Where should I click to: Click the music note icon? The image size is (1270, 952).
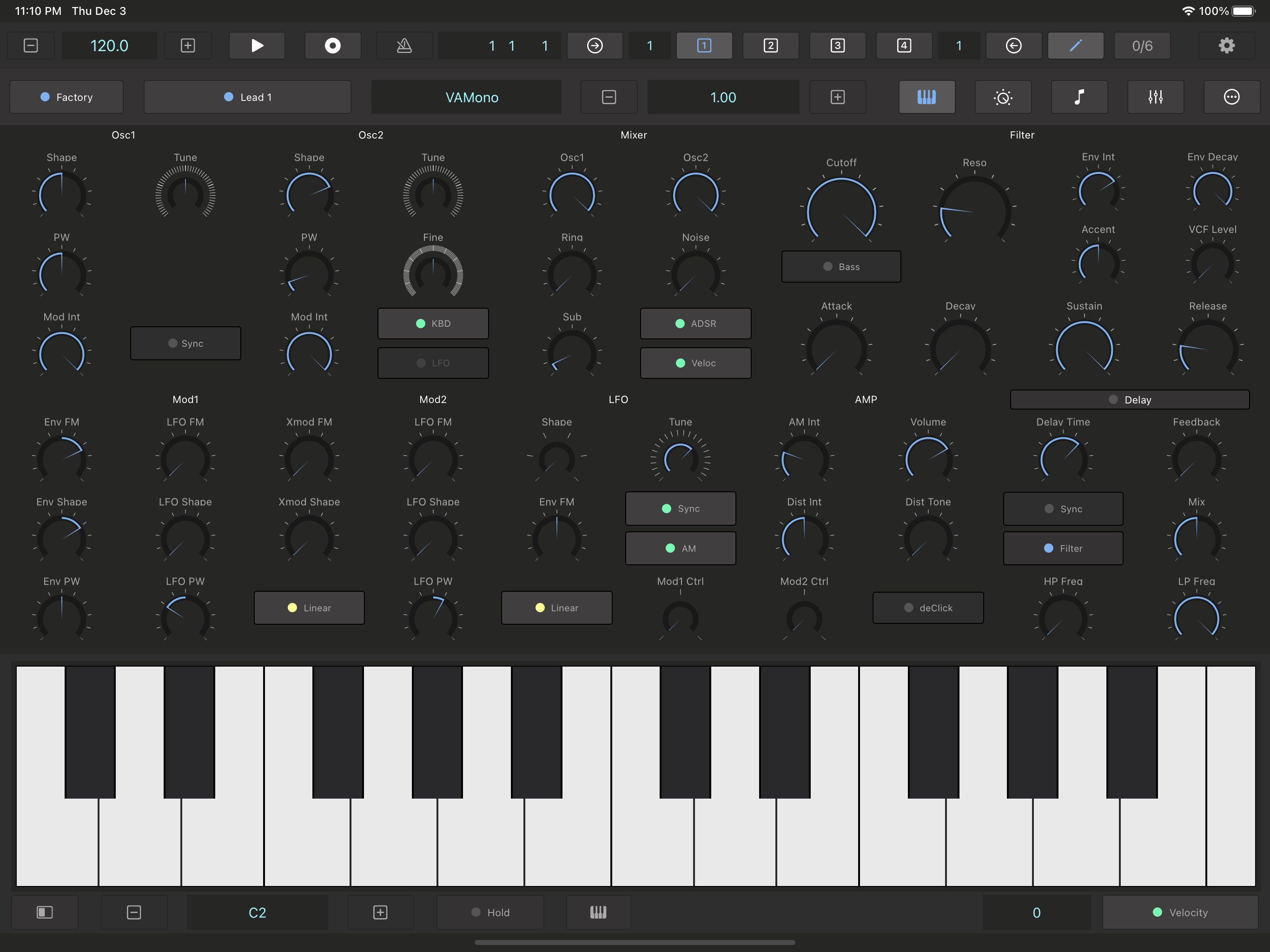tap(1079, 97)
